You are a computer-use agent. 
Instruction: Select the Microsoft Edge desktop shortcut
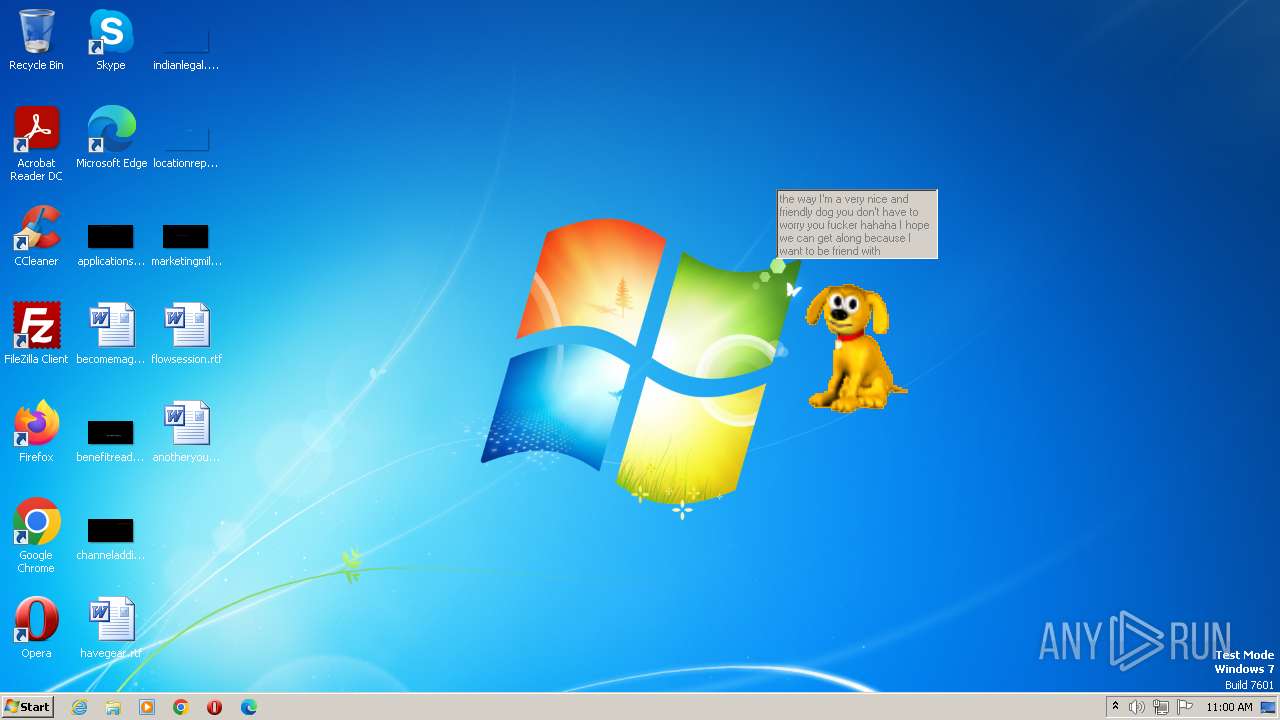(x=111, y=138)
